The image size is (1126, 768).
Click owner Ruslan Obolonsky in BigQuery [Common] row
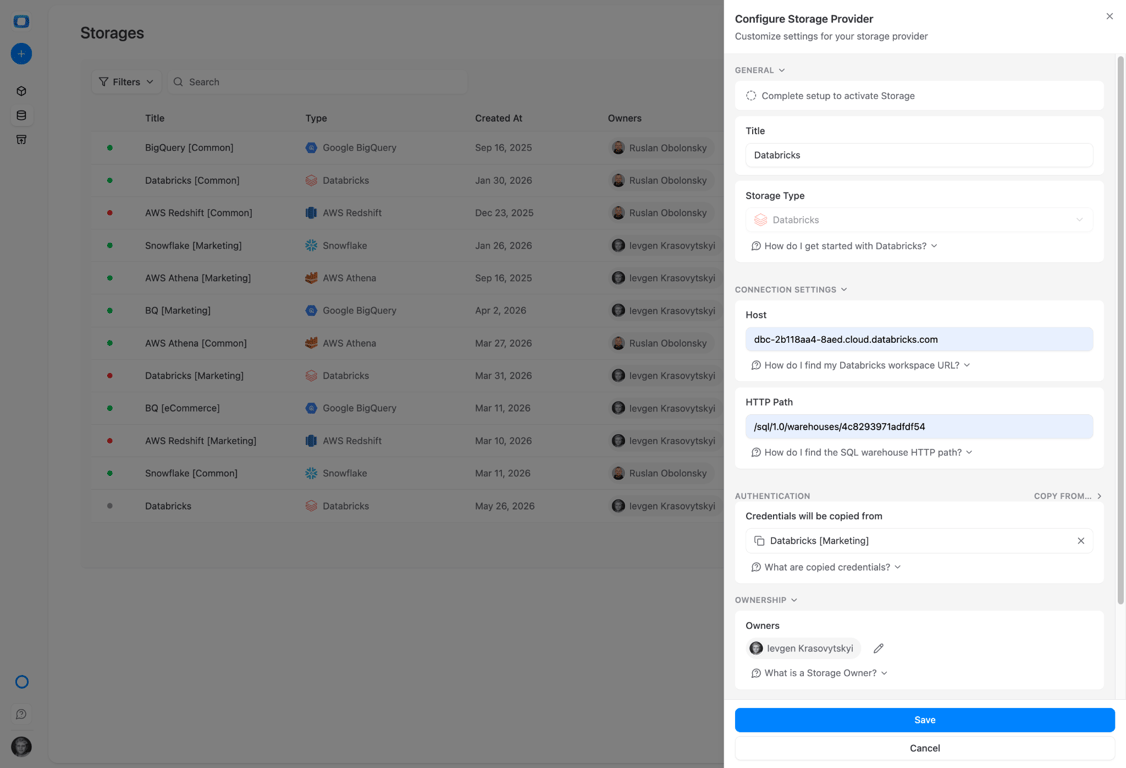point(660,148)
